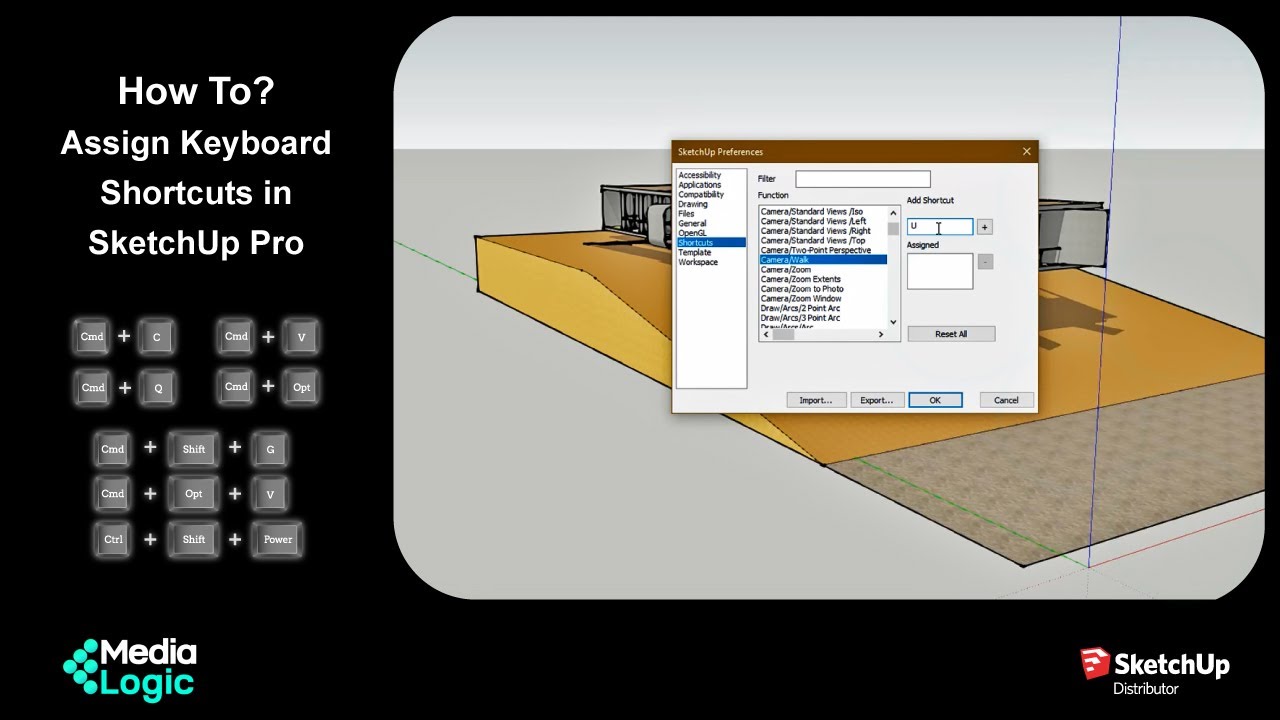Open Compatibility preferences category
1280x720 pixels.
coord(700,195)
